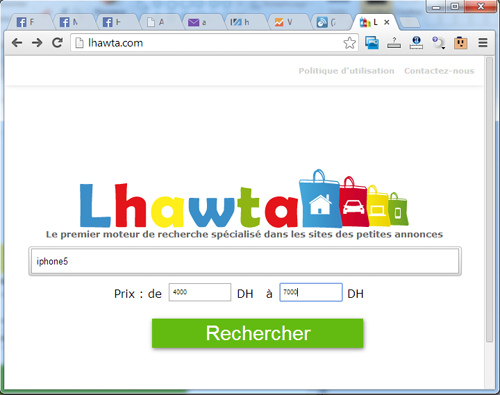Focus the search field containing iphone5

pos(245,261)
